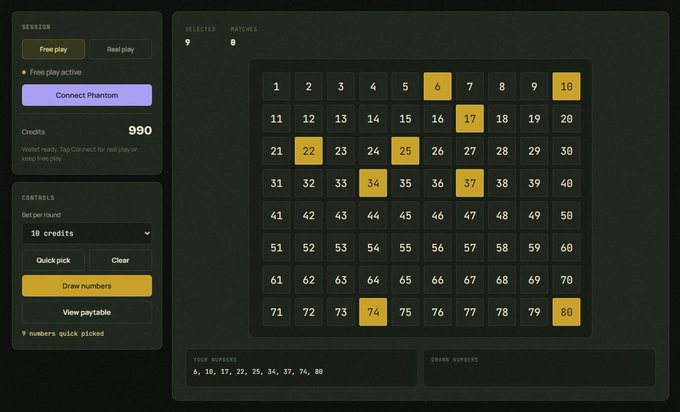
Task: Choose number 63 on the board
Action: (341, 280)
